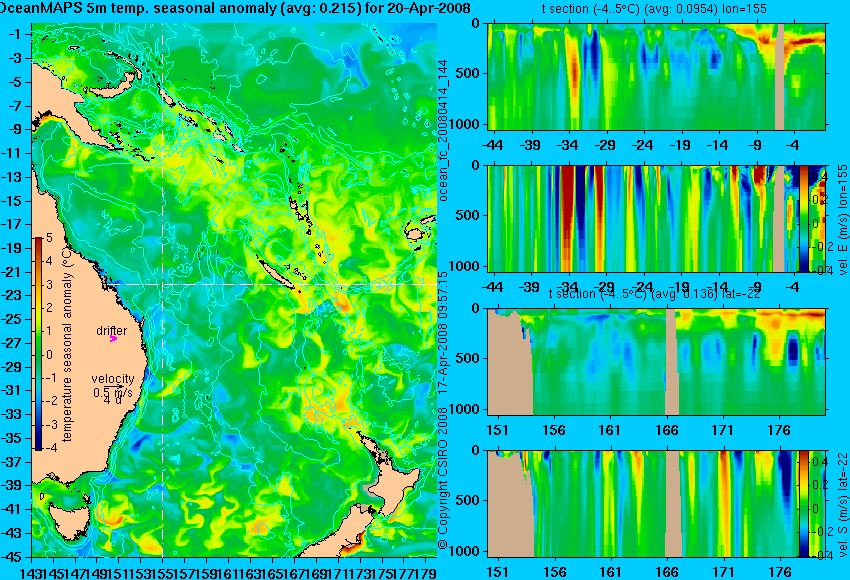Select the 't section ... lat=-22' panel title
Image resolution: width=850 pixels, height=580 pixels.
click(654, 294)
